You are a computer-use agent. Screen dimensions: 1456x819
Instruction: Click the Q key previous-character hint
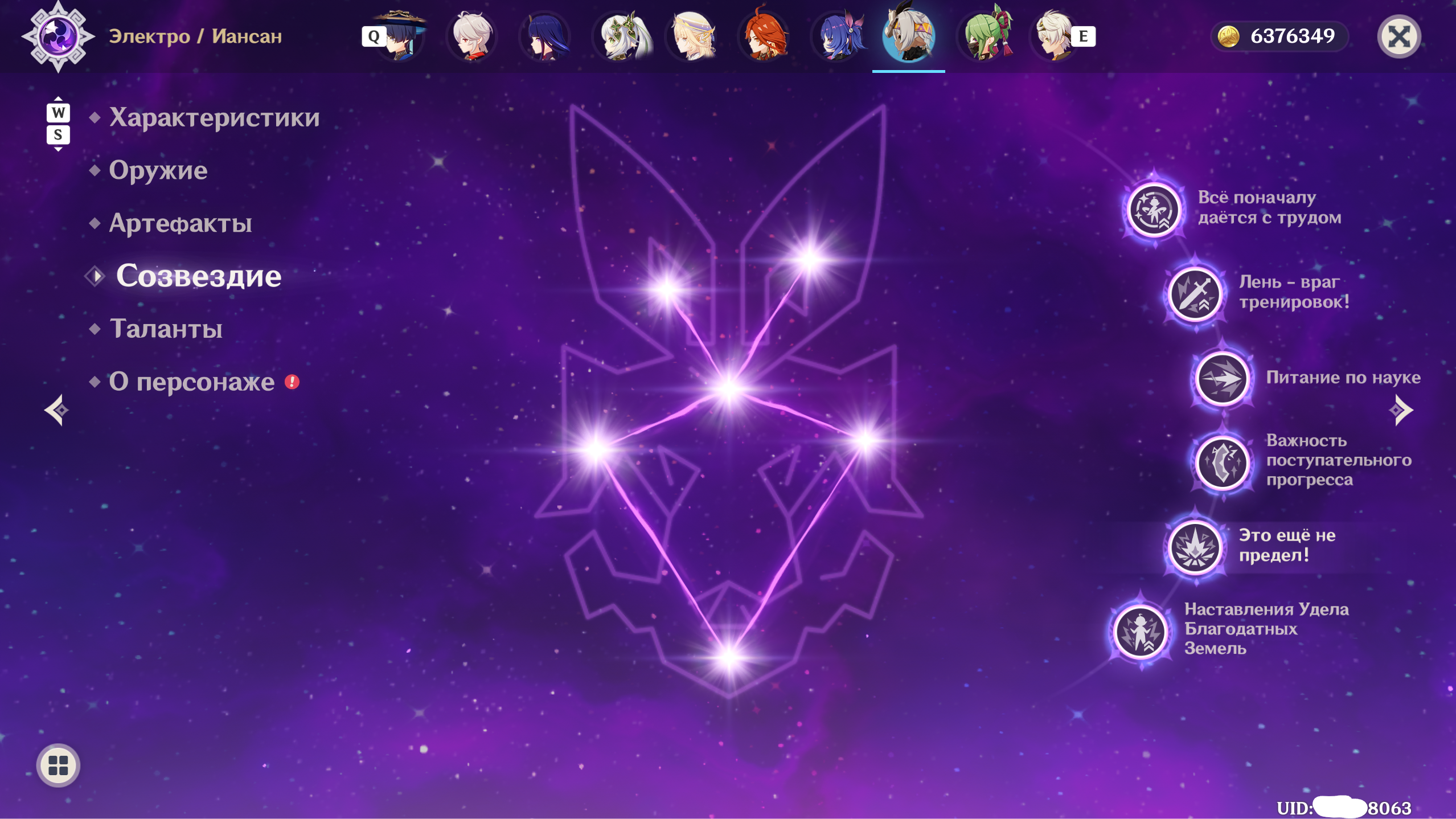[374, 36]
